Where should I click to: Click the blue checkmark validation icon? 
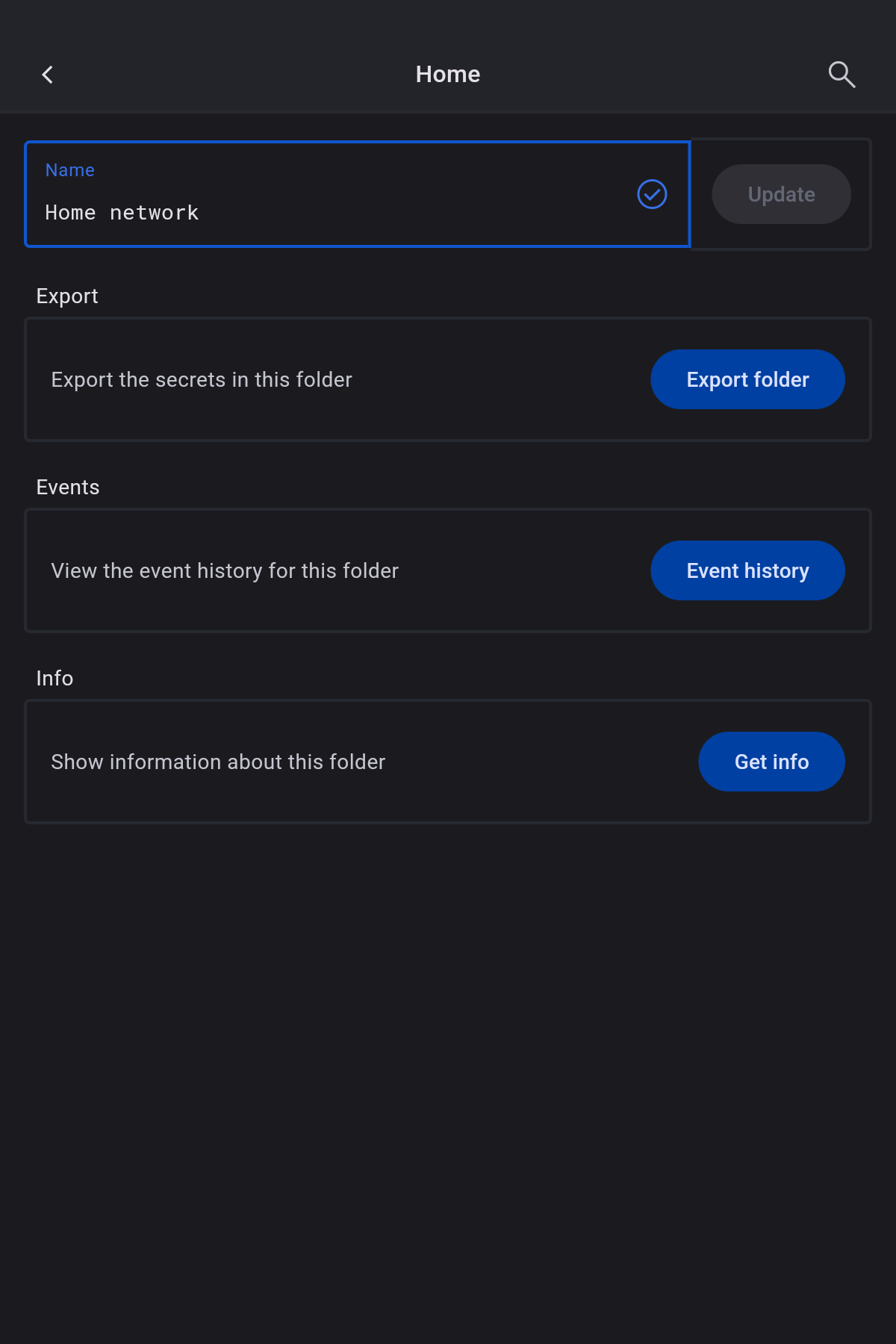[x=652, y=194]
